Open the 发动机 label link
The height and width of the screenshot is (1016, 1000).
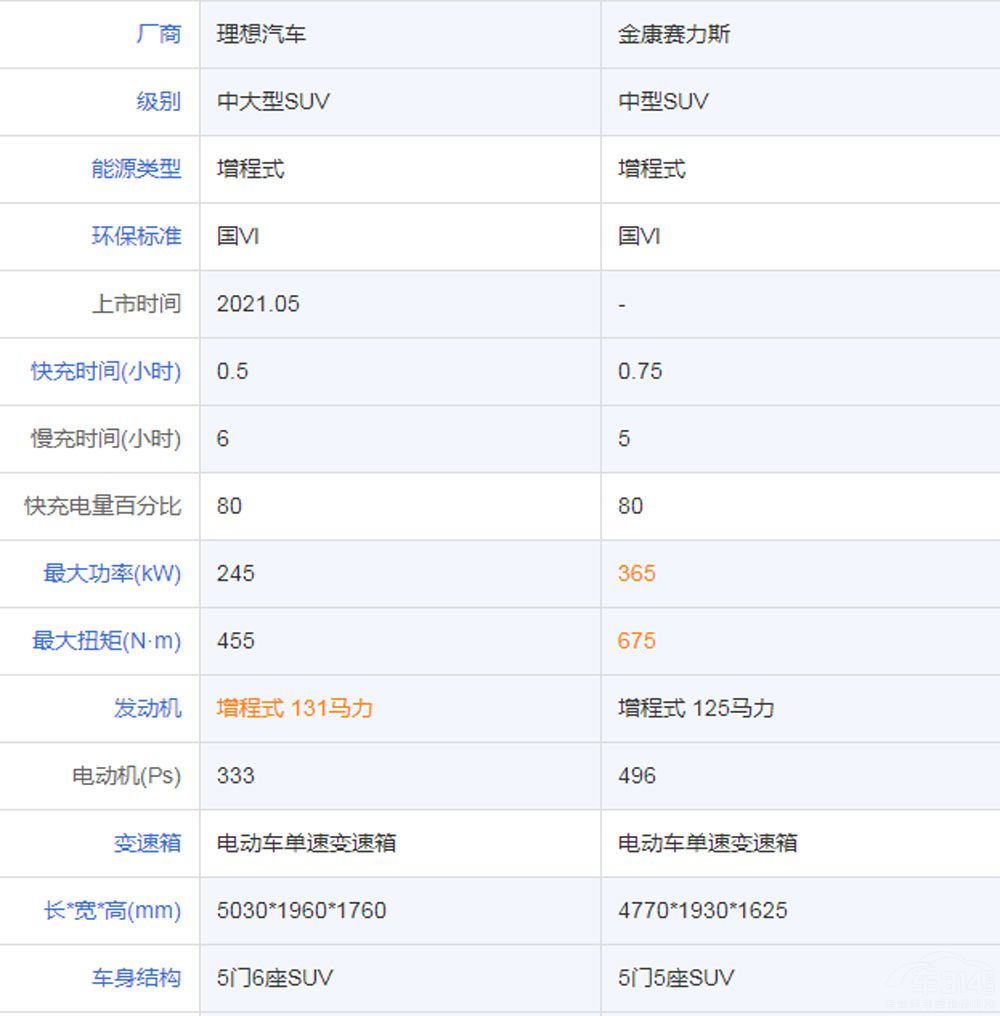click(x=147, y=708)
